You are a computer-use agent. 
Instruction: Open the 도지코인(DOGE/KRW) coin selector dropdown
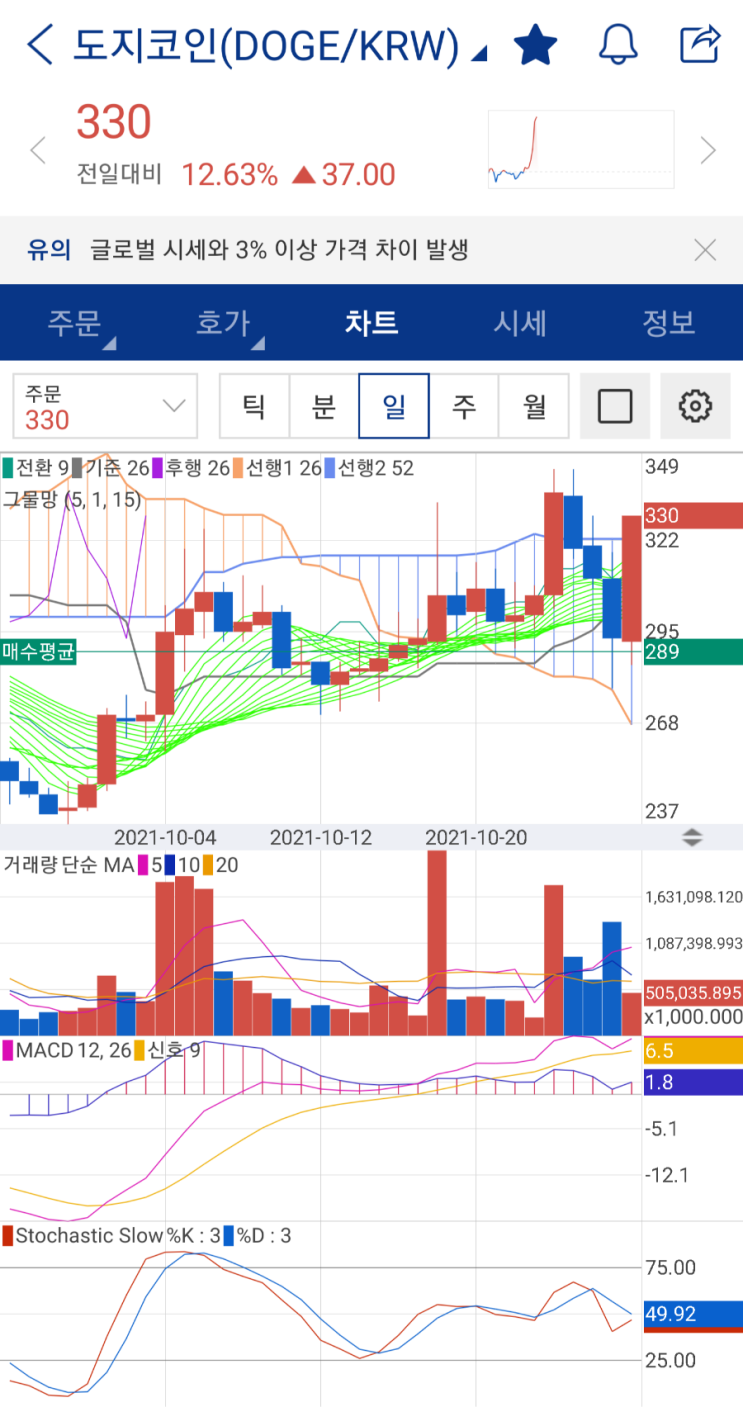(x=280, y=45)
